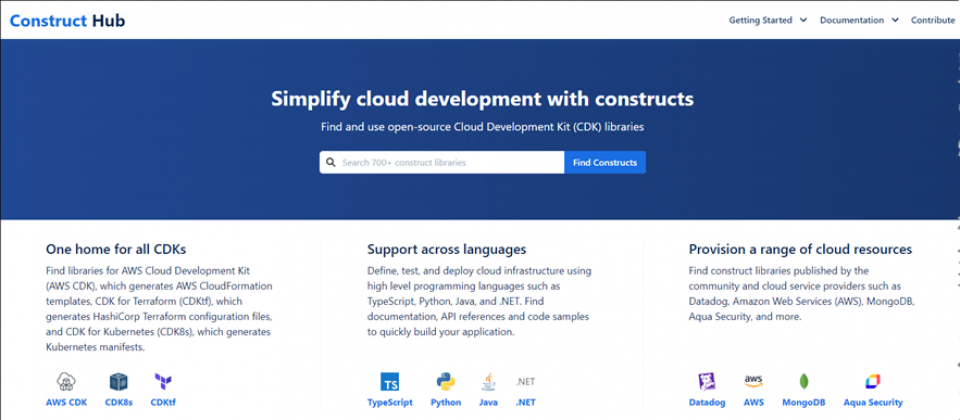Expand the Documentation chevron
960x420 pixels.
894,20
